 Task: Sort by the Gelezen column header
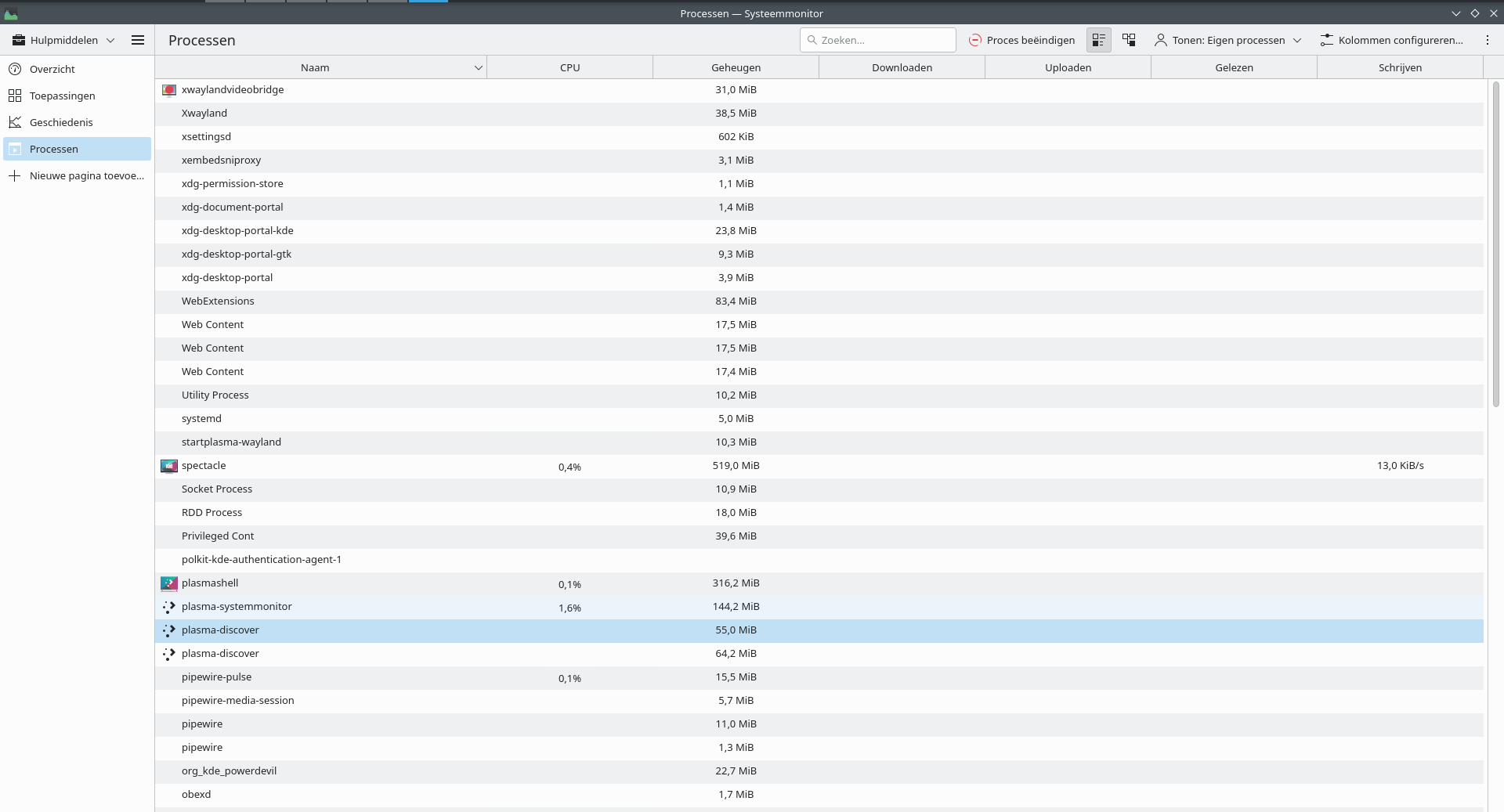point(1234,67)
